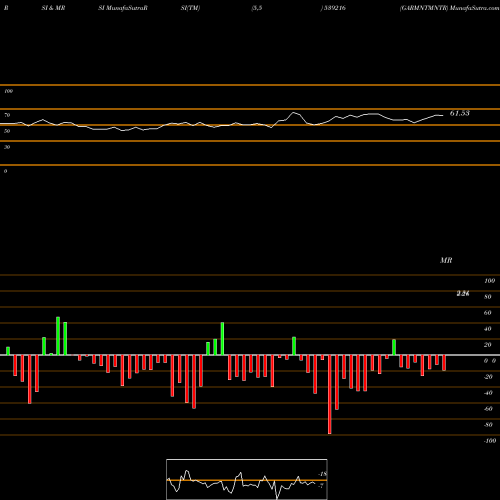
Task: Click the histogram -20 axis label
Action: click(488, 377)
